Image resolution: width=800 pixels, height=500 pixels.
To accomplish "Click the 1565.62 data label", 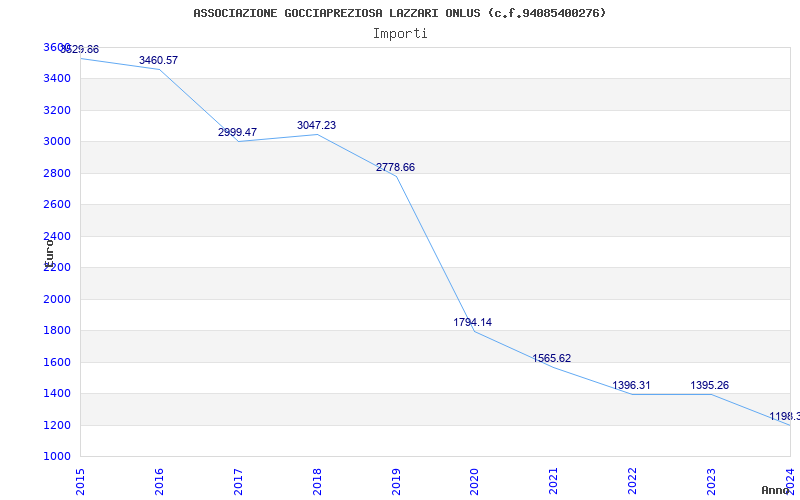I will pos(552,358).
